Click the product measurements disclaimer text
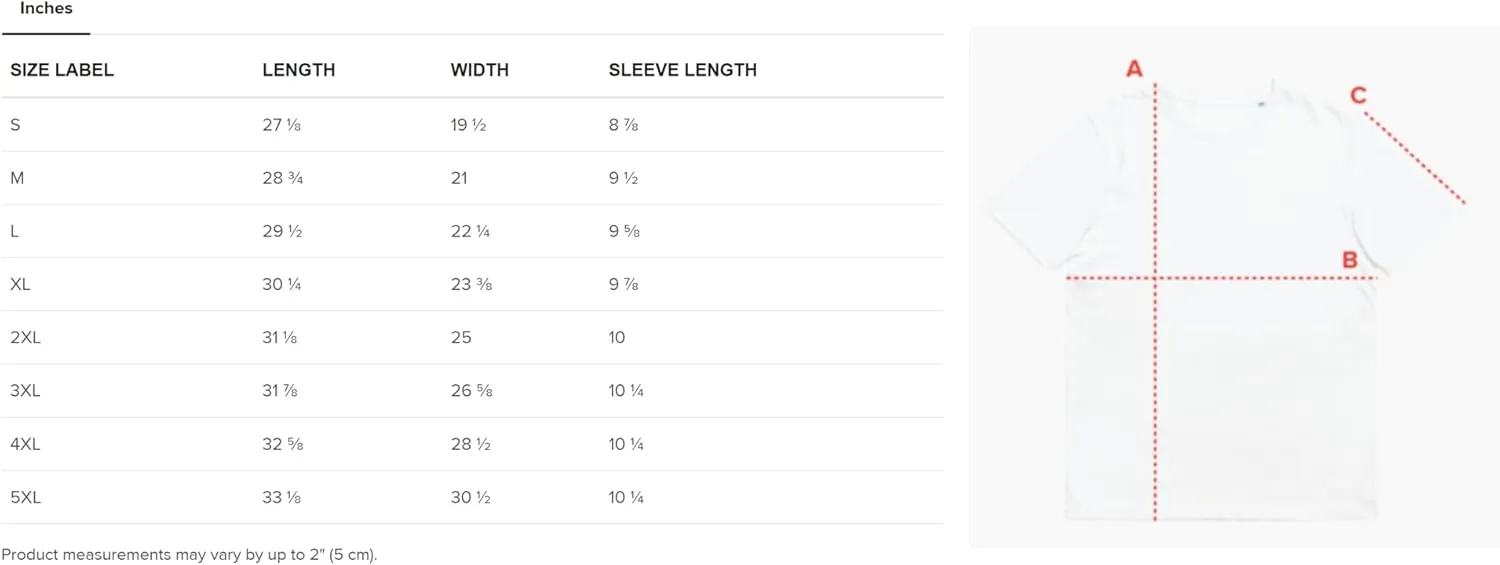1500x565 pixels. tap(189, 554)
